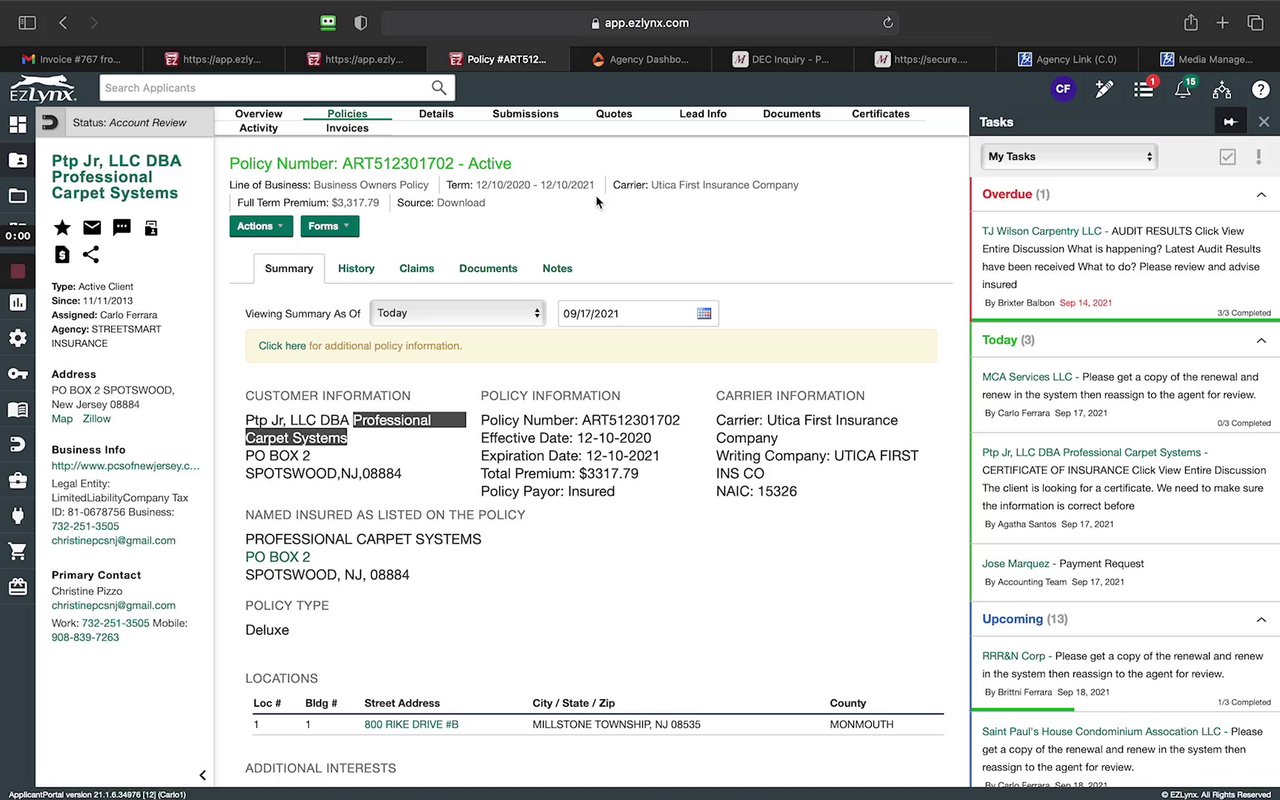
Task: Collapse the Upcoming tasks section
Action: [1261, 620]
